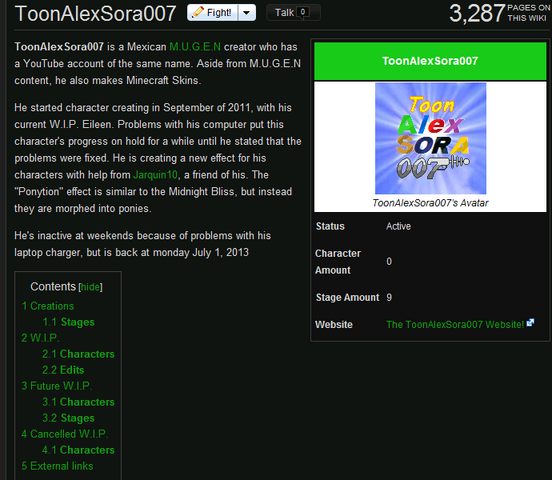Click the Stage Amount value 9

[x=389, y=297]
